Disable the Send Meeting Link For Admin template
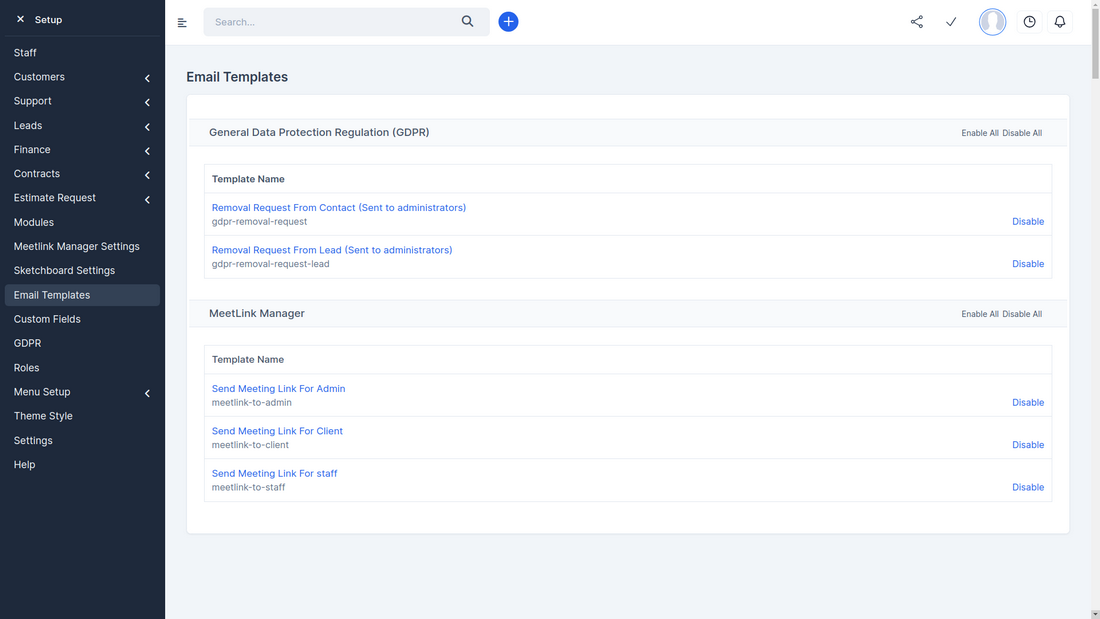This screenshot has height=619, width=1100. click(1028, 402)
